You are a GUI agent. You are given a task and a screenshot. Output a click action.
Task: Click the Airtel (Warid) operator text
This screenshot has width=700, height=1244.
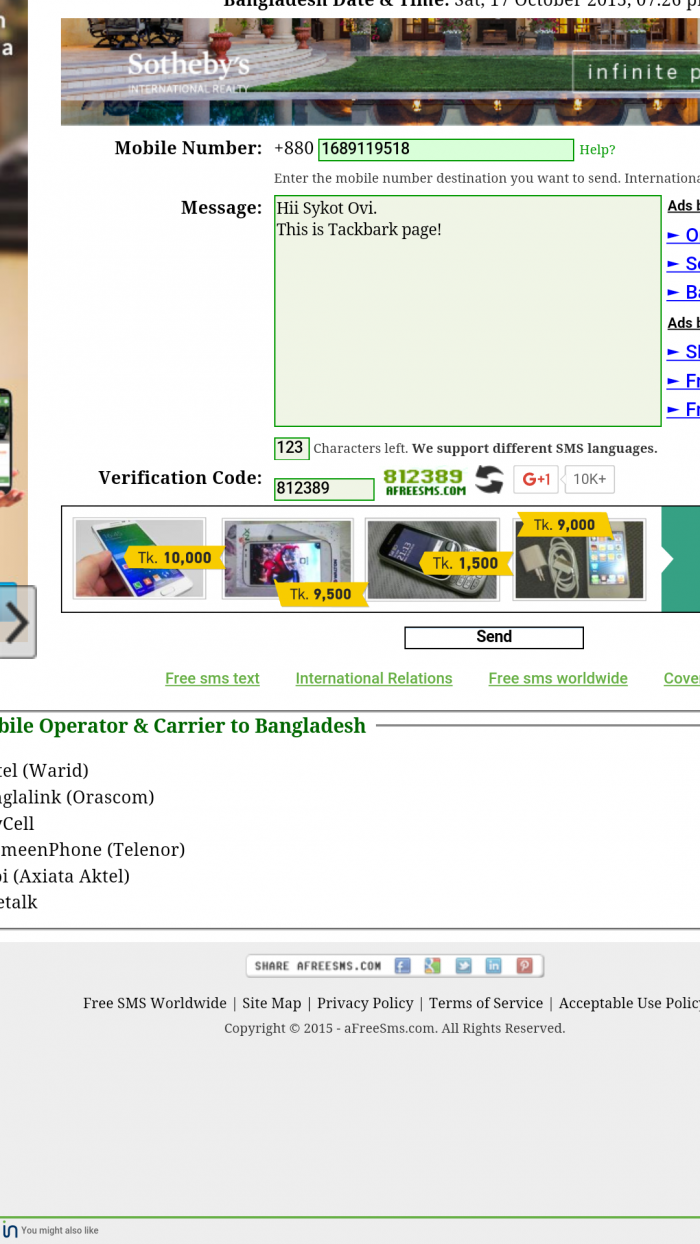tap(44, 771)
